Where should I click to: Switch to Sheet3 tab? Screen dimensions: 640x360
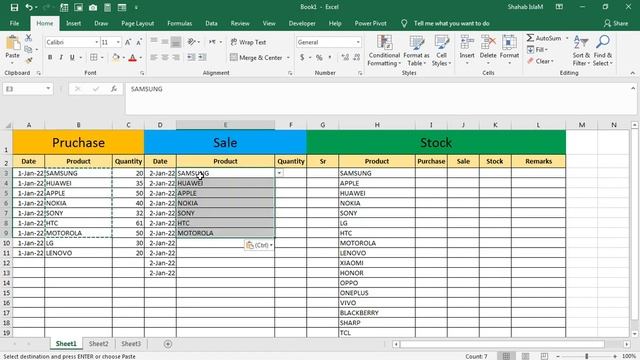(x=131, y=344)
